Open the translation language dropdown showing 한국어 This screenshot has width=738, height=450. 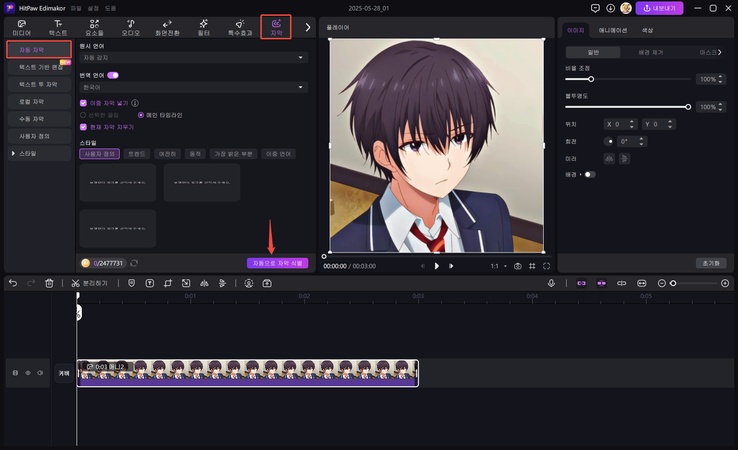tap(193, 87)
